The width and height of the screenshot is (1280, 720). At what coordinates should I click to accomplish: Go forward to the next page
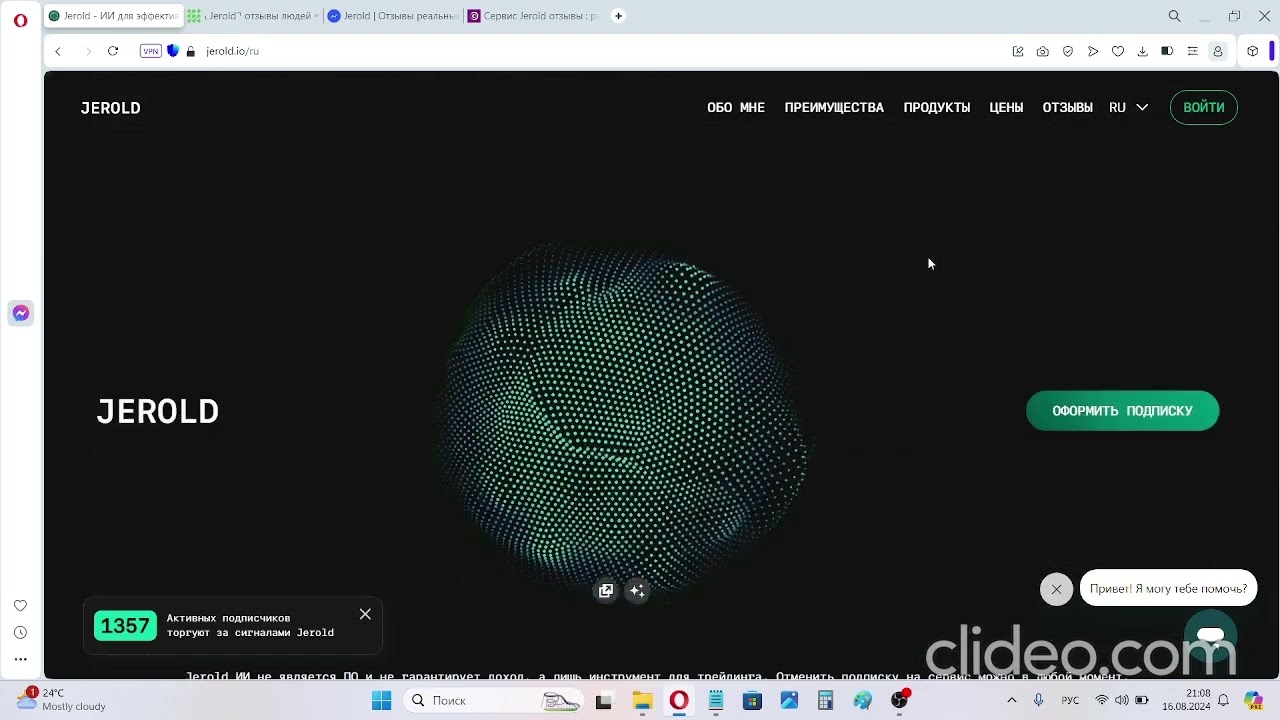pyautogui.click(x=88, y=51)
